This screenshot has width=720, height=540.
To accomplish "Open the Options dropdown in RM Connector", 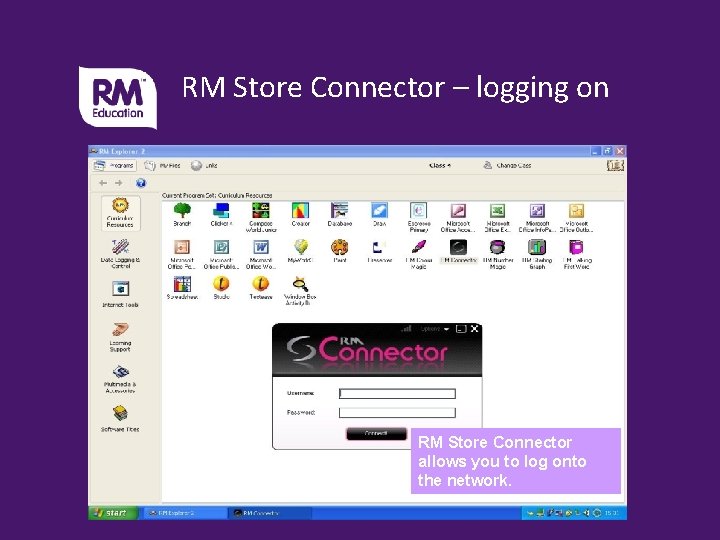I will click(x=434, y=329).
